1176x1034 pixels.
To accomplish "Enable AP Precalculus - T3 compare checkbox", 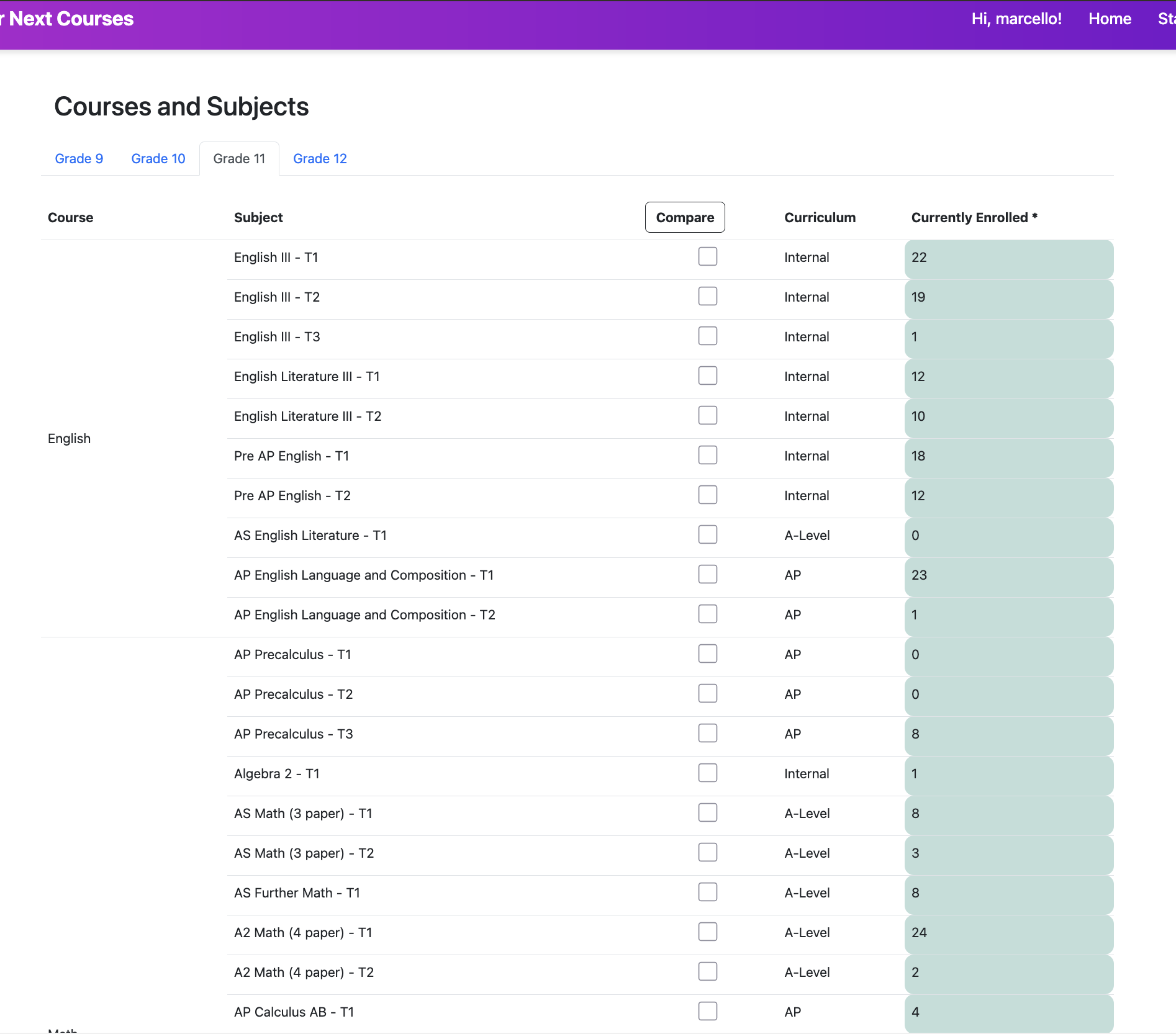I will point(707,734).
